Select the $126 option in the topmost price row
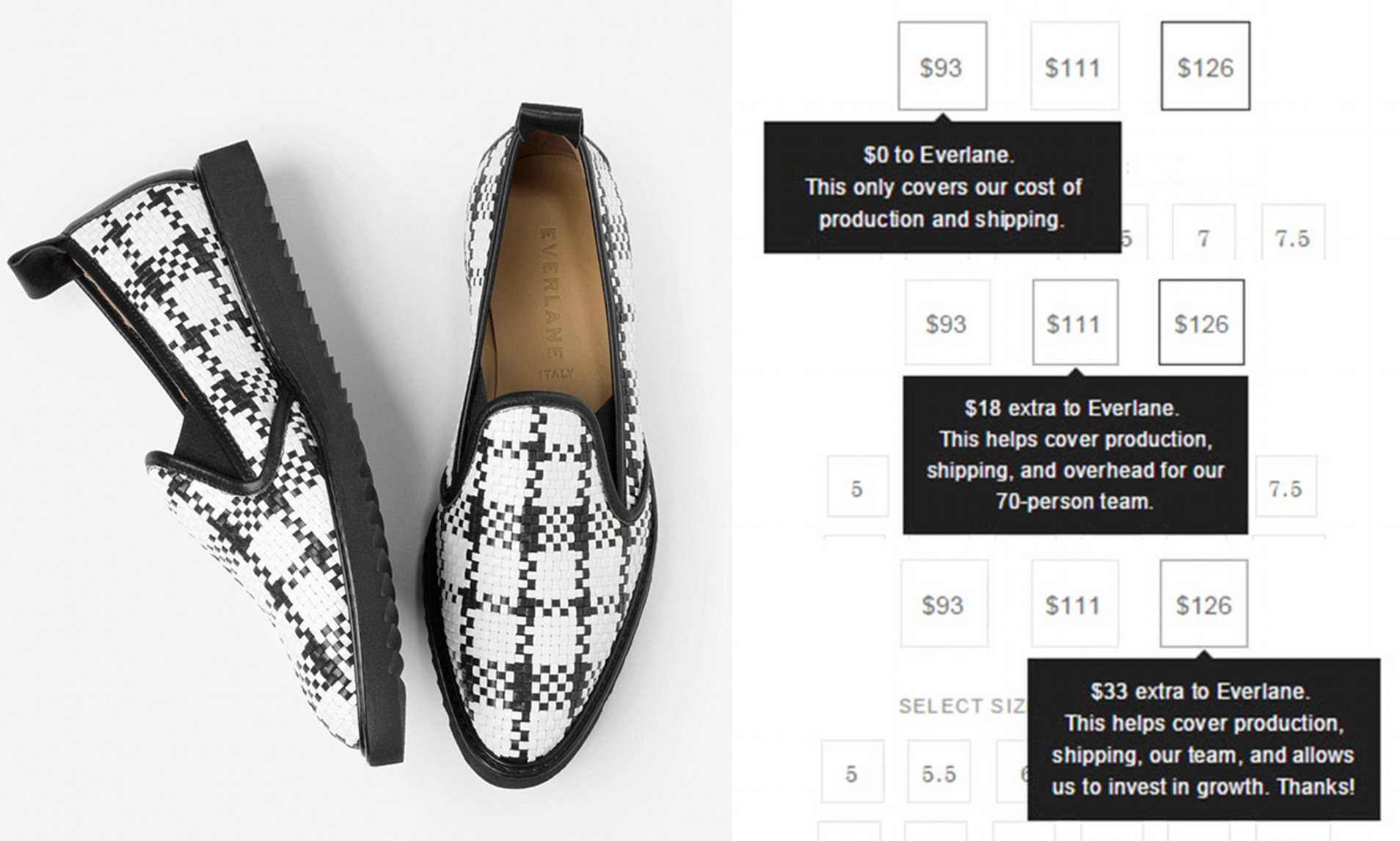 [x=1205, y=67]
